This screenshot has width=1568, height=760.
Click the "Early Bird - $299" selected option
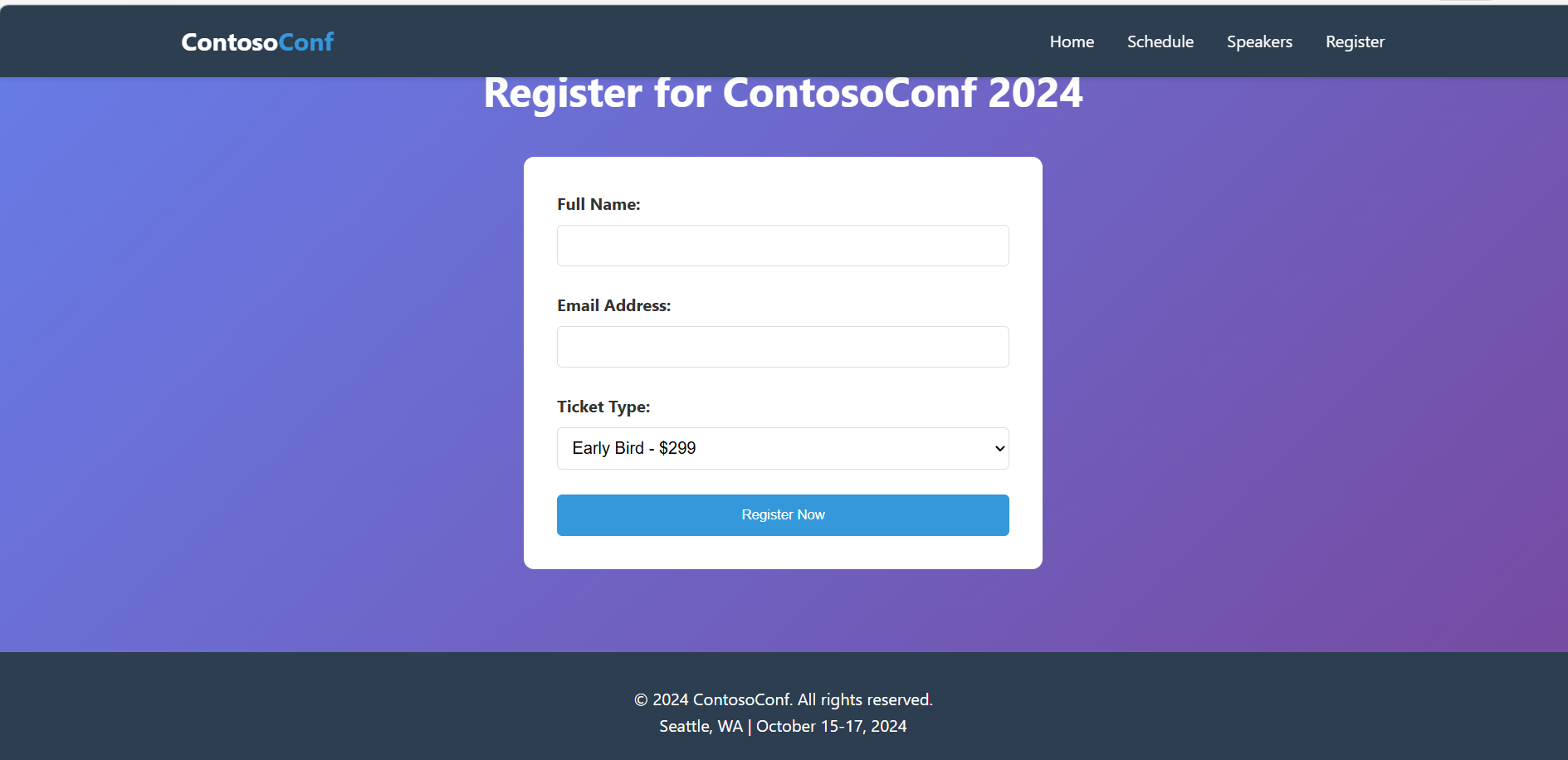(x=634, y=449)
